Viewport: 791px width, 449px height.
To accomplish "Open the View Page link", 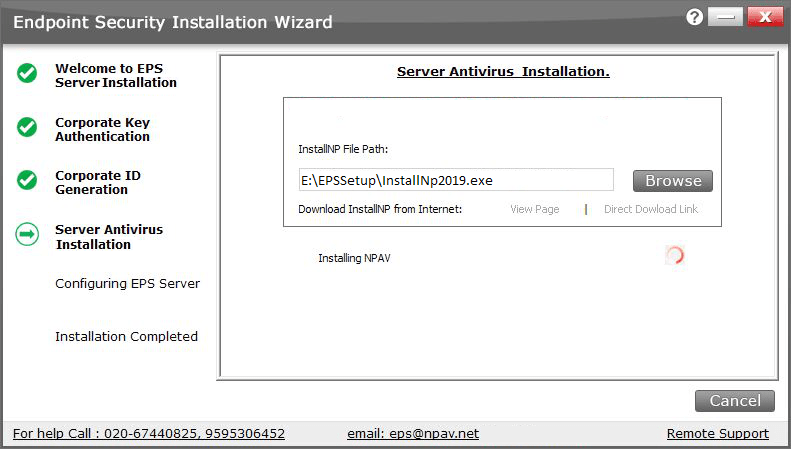I will [x=534, y=209].
